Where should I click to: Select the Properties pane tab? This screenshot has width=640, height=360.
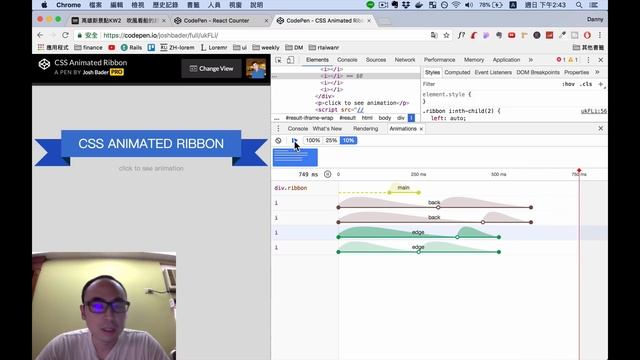click(x=576, y=72)
